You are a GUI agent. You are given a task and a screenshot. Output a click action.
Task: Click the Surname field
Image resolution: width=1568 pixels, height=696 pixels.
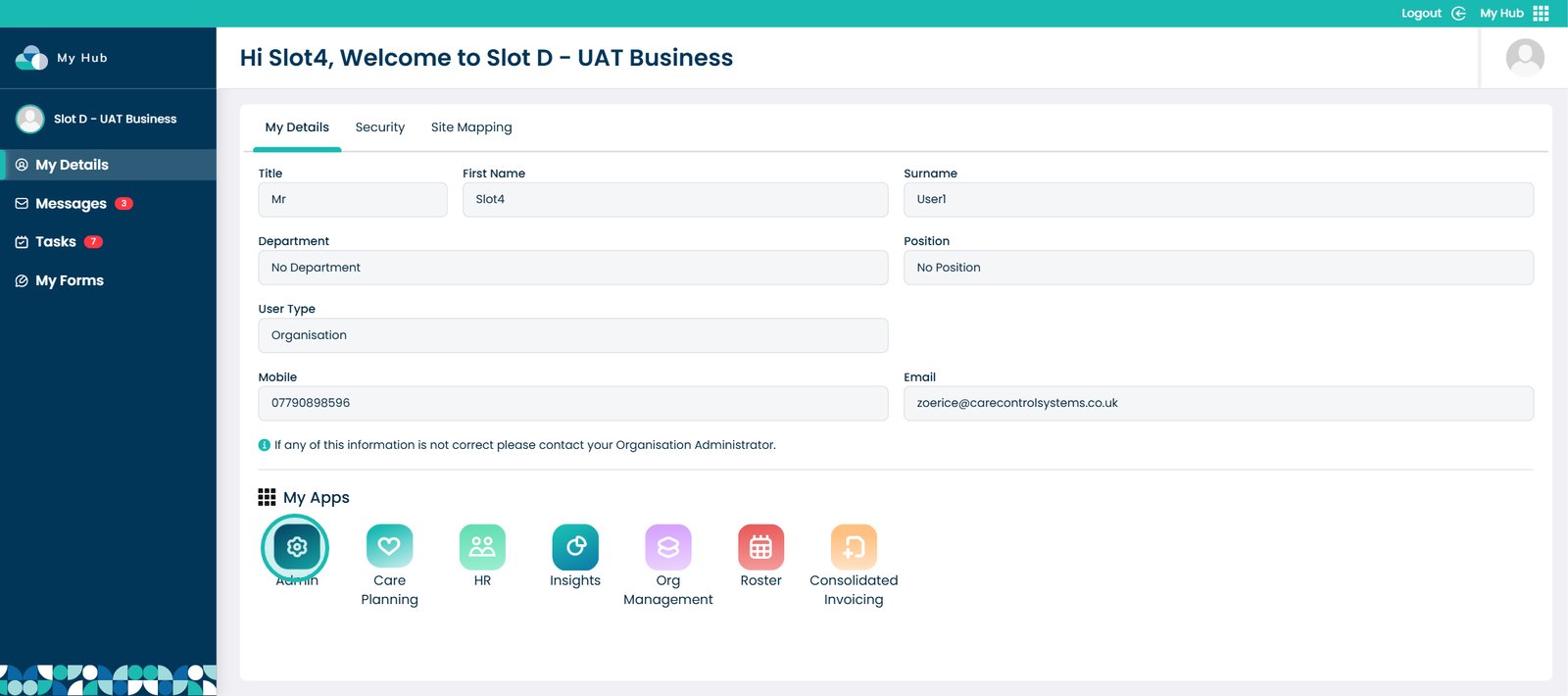click(x=1218, y=199)
